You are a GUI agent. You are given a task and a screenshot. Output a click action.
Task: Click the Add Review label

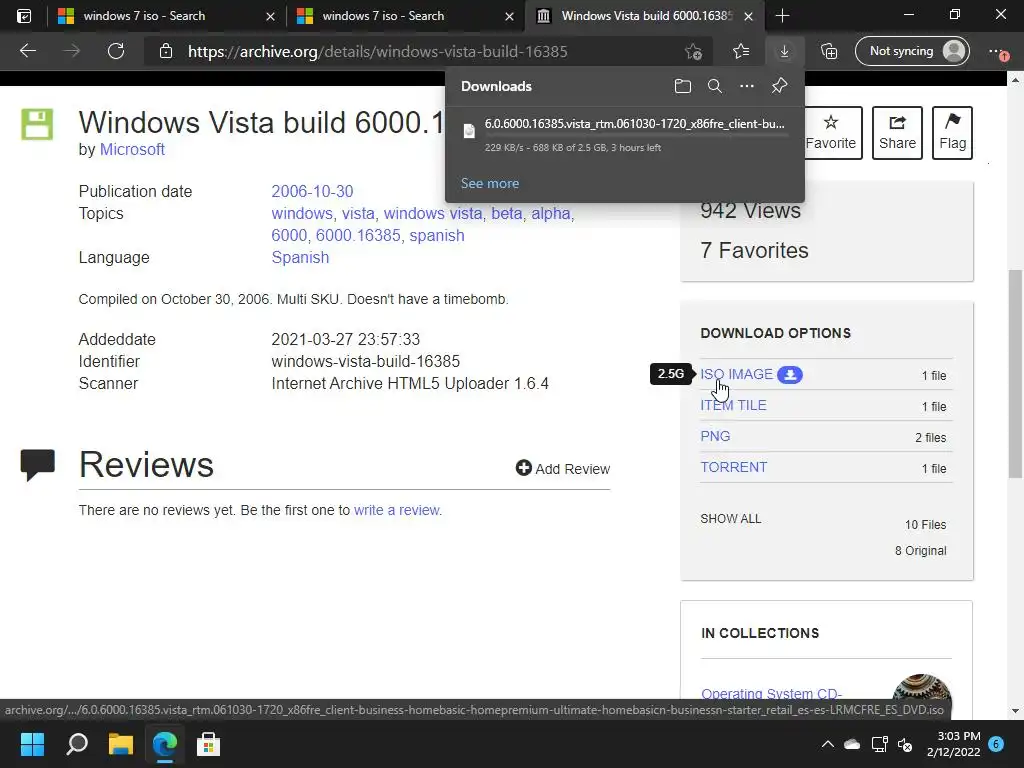pyautogui.click(x=573, y=469)
